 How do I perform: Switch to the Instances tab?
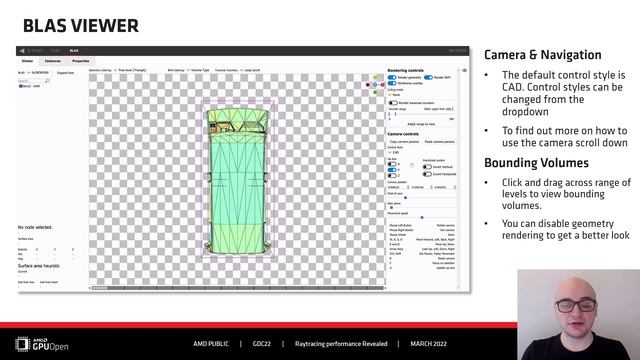click(x=53, y=61)
